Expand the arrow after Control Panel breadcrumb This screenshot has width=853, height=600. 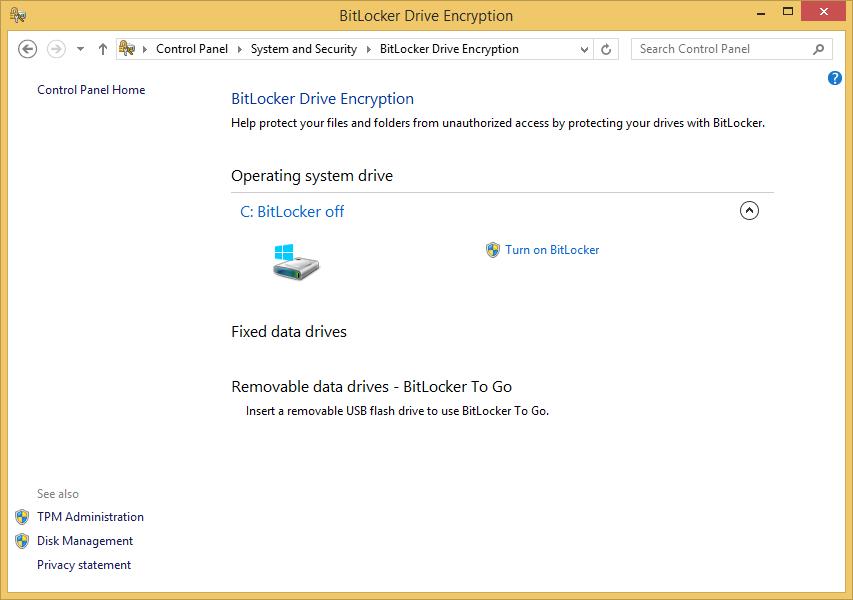(x=240, y=49)
